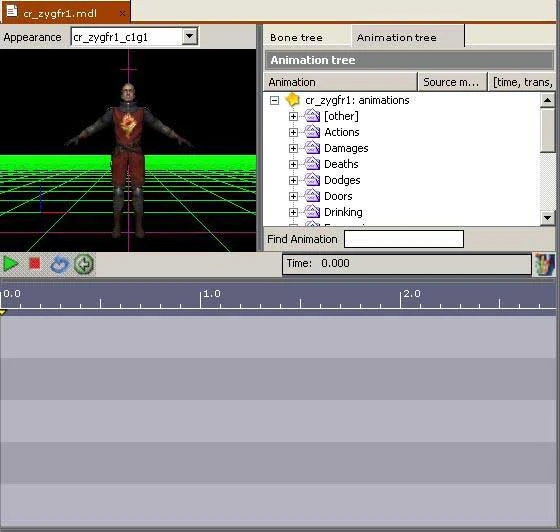The width and height of the screenshot is (560, 532).
Task: Click into the Find Animation input field
Action: coord(404,239)
